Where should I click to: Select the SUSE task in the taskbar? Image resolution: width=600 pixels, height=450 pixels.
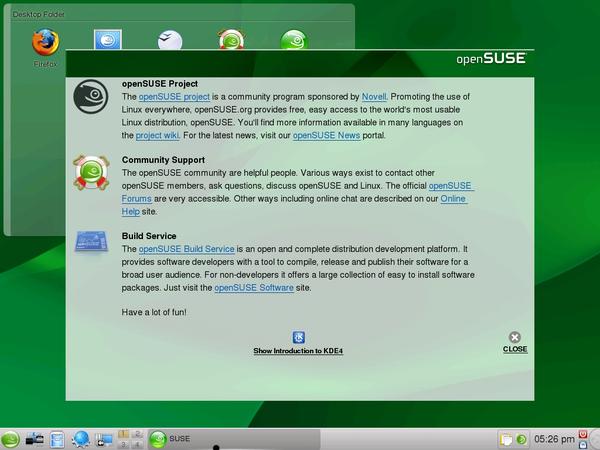[x=233, y=439]
